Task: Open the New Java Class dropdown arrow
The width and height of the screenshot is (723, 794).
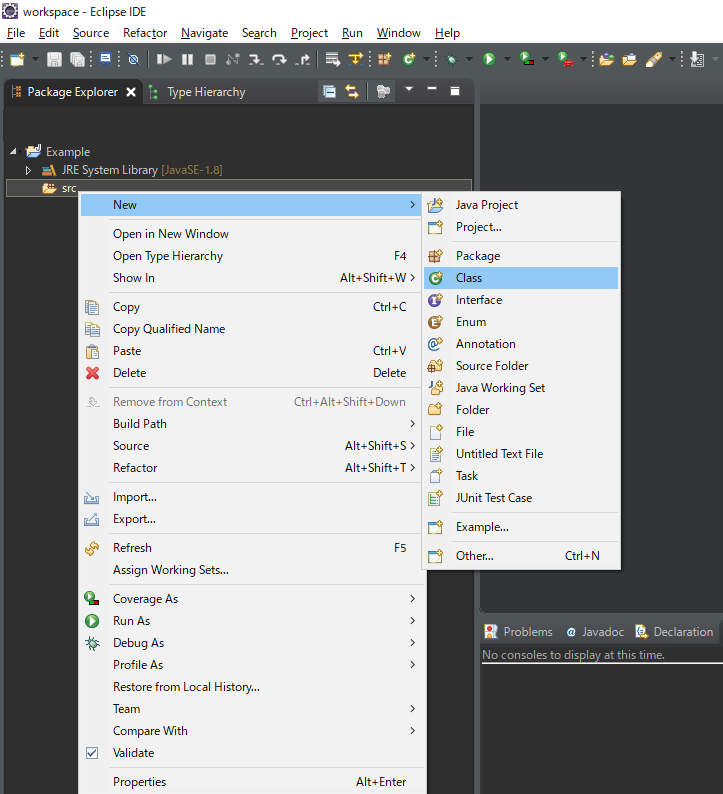Action: 426,59
